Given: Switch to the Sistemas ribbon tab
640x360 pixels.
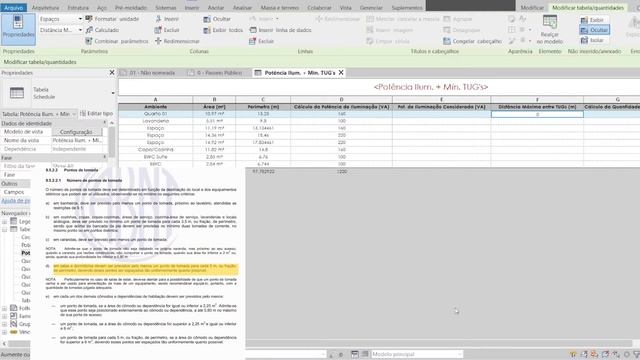Looking at the screenshot, I should (166, 8).
